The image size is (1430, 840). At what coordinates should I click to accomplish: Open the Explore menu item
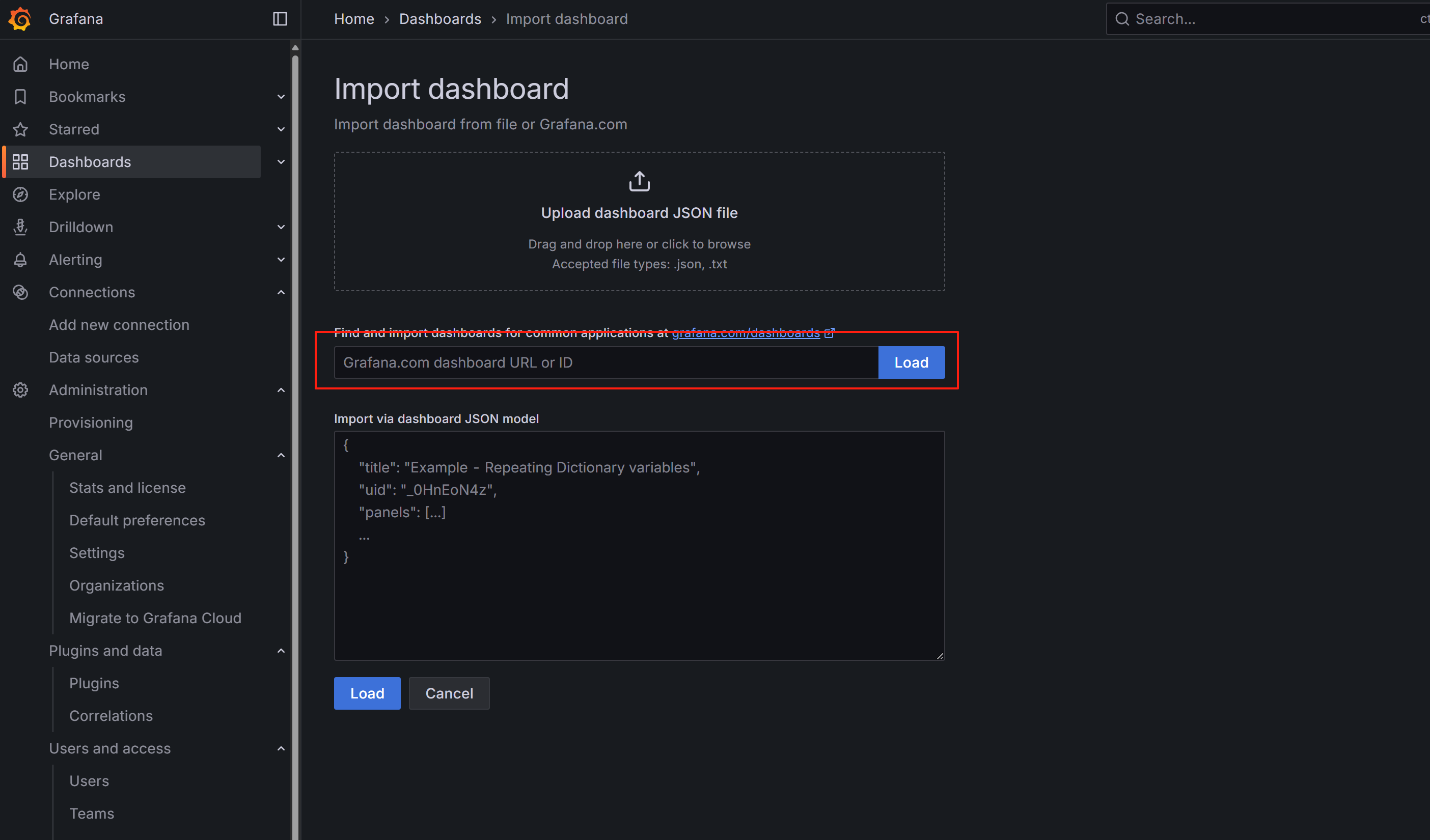click(74, 194)
